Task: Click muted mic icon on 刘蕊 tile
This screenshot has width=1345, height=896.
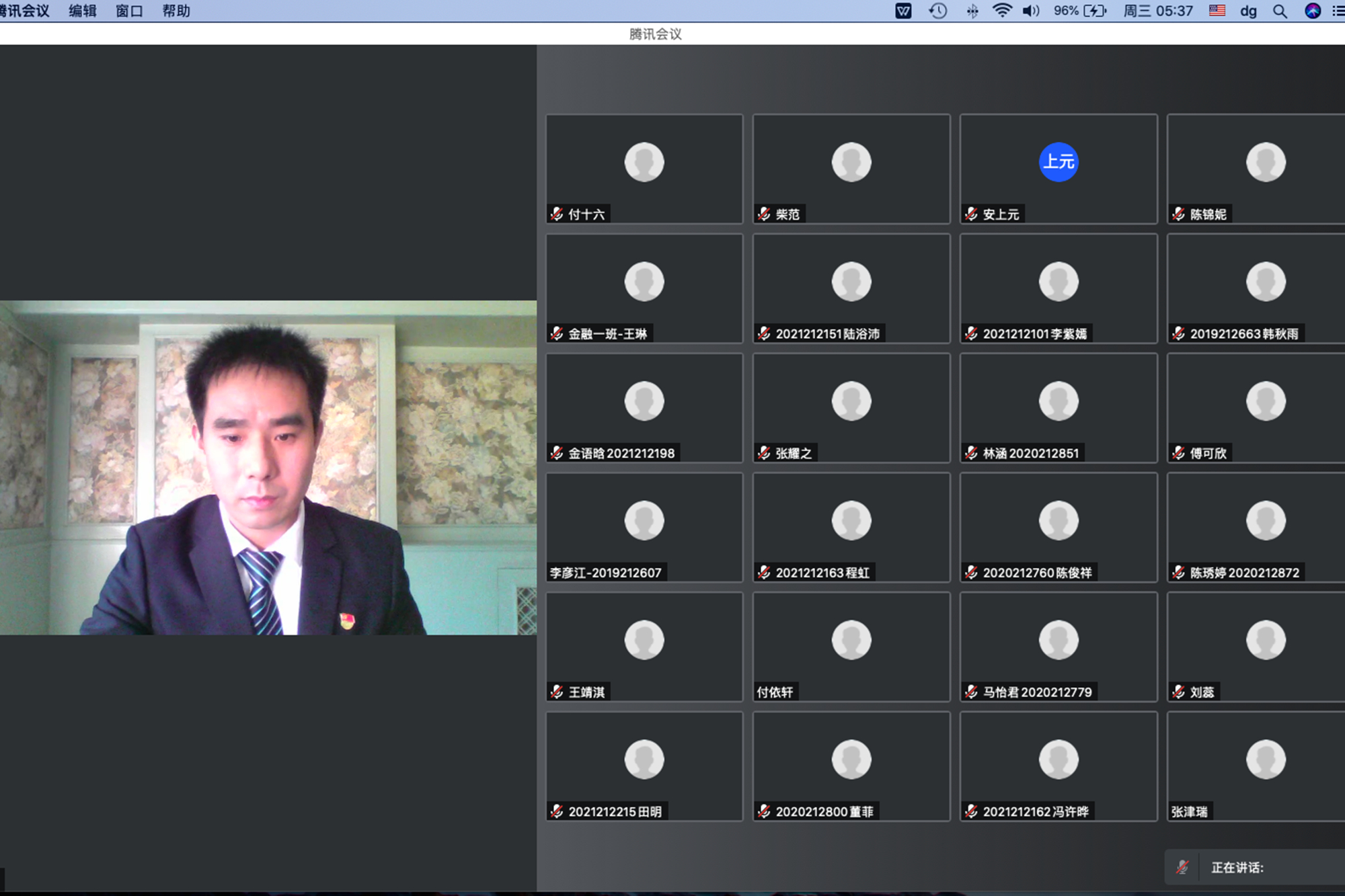Action: (1178, 692)
